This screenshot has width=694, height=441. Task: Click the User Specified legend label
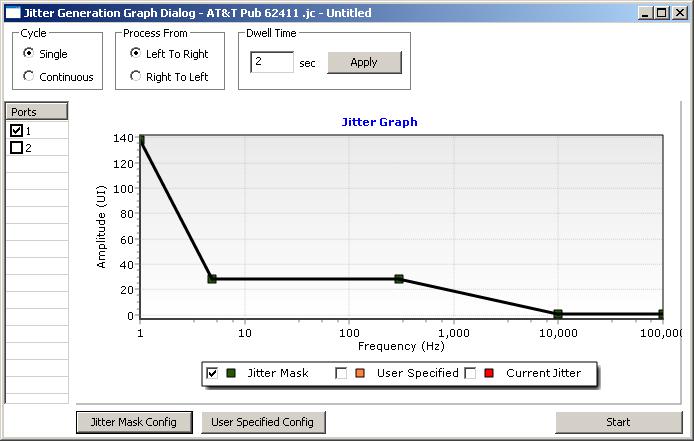(x=417, y=373)
